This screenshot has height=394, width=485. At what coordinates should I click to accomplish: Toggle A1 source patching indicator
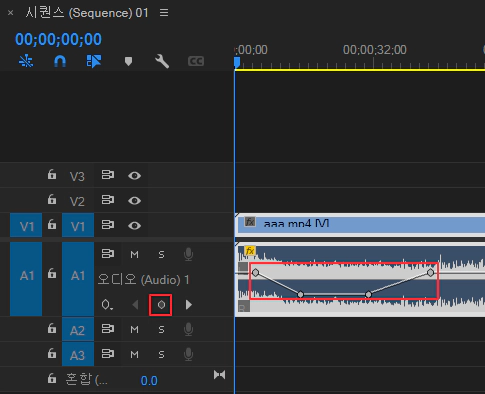(26, 279)
